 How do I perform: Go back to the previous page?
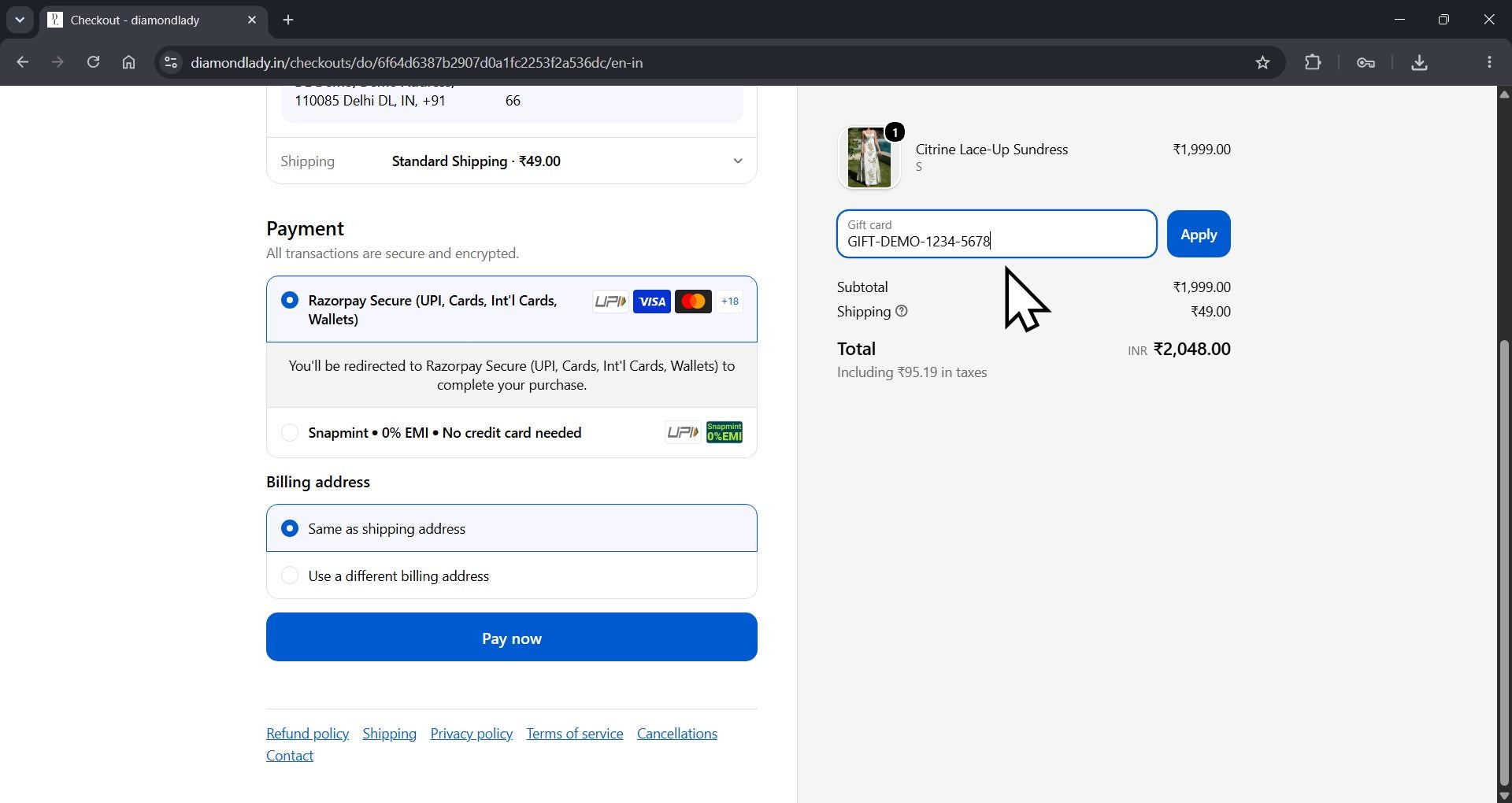pyautogui.click(x=22, y=62)
